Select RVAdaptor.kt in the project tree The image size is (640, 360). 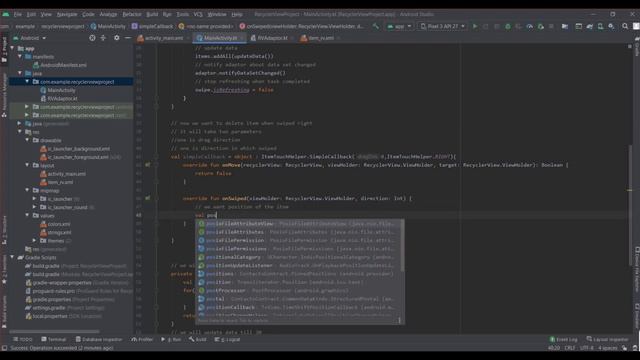pyautogui.click(x=58, y=98)
